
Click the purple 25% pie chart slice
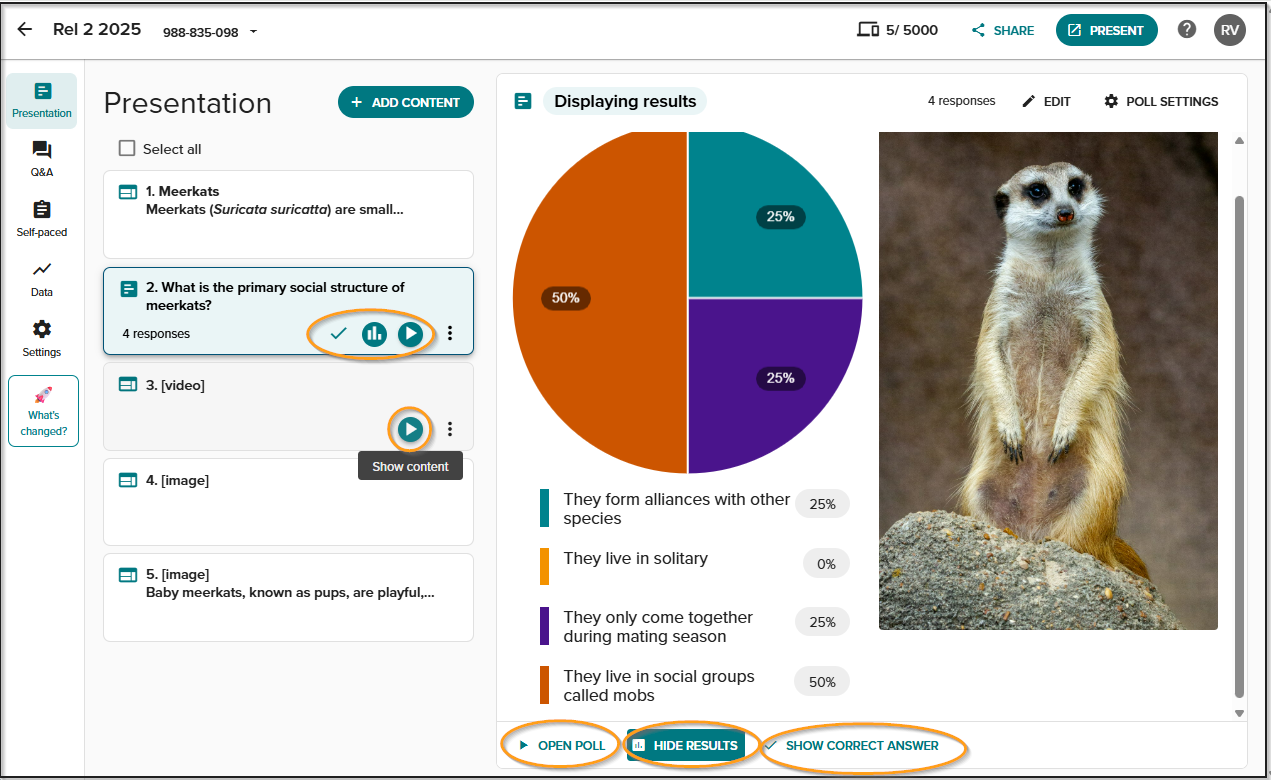(775, 386)
